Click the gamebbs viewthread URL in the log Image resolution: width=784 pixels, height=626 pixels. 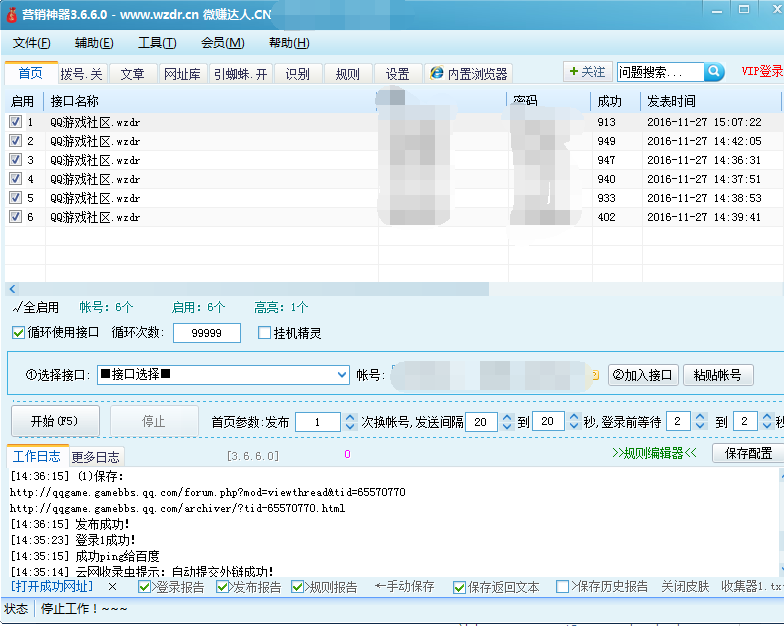pos(208,492)
